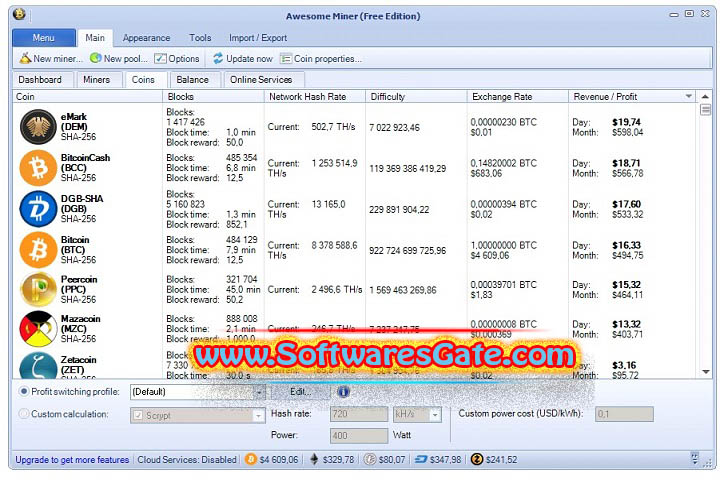Sort by Network Hash Rate column header
This screenshot has width=720, height=480.
coord(315,96)
